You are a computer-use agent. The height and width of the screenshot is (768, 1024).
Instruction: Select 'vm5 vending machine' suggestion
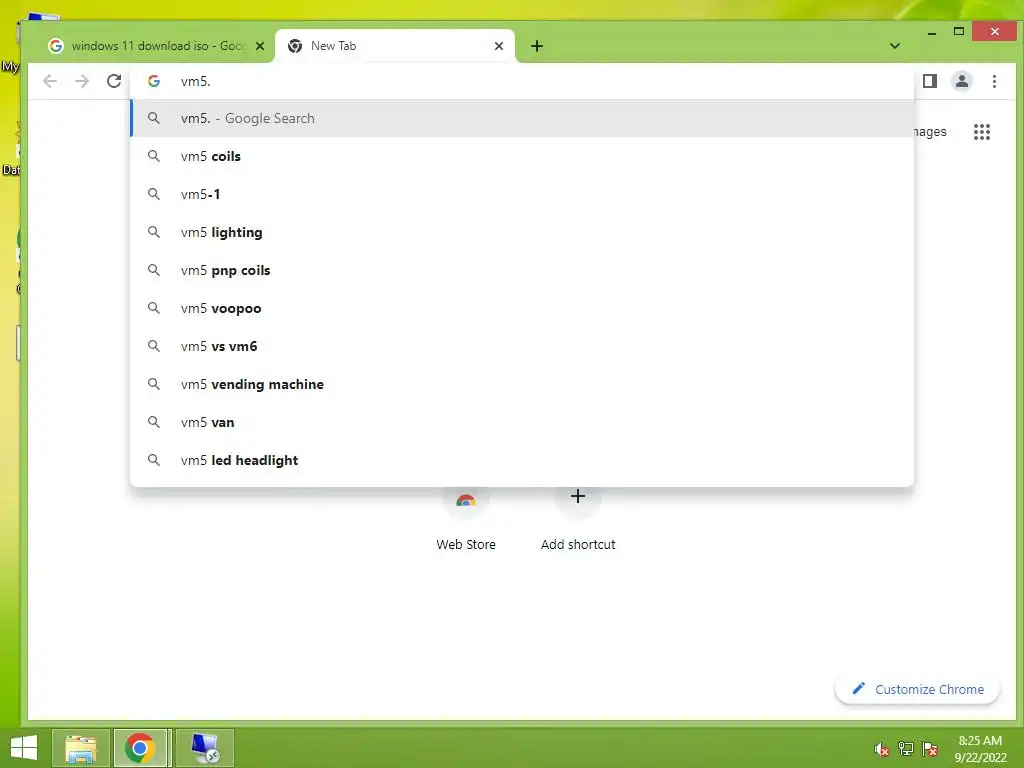(522, 384)
